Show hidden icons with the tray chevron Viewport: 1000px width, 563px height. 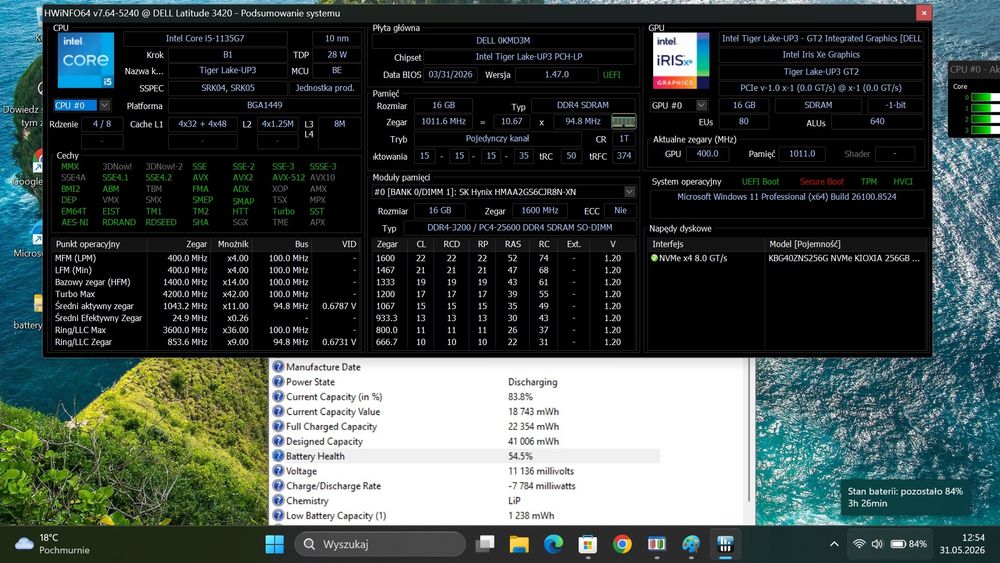coord(834,544)
